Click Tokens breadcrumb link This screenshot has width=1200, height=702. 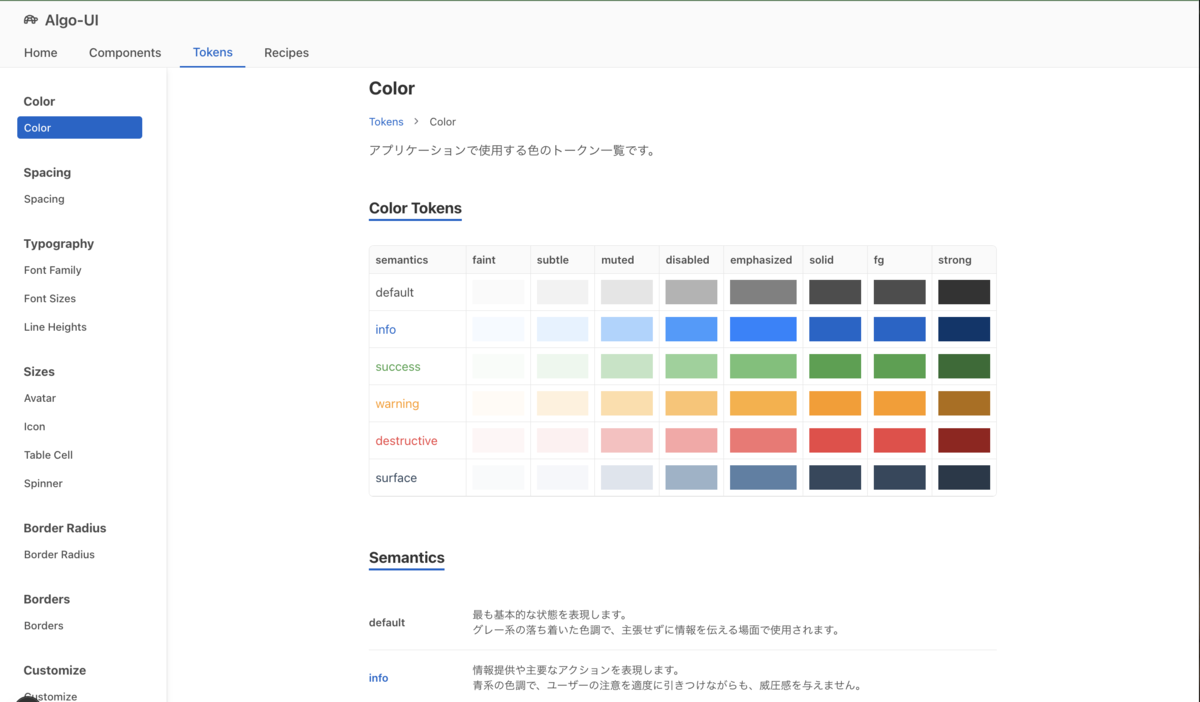point(386,122)
